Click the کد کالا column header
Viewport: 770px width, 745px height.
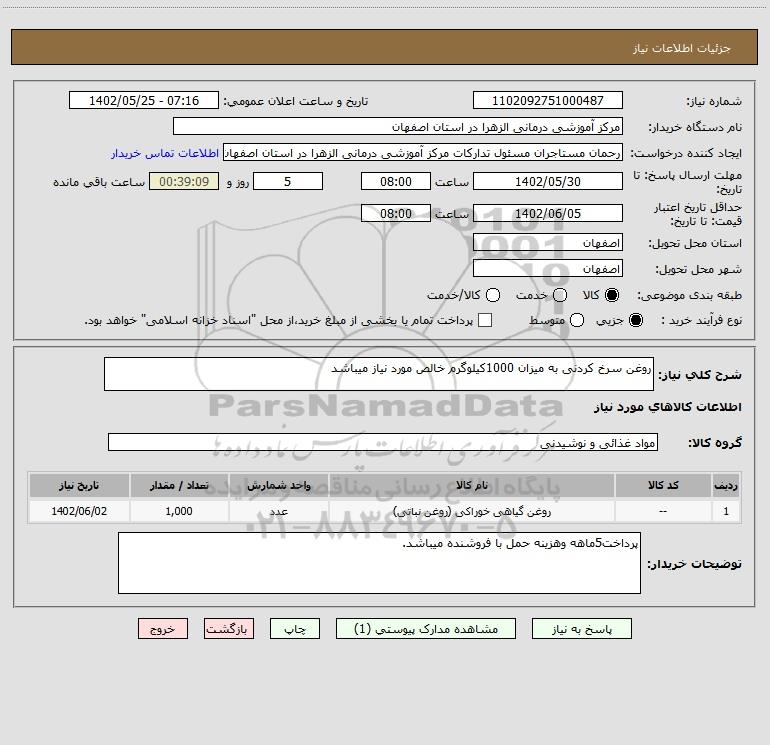pos(663,485)
